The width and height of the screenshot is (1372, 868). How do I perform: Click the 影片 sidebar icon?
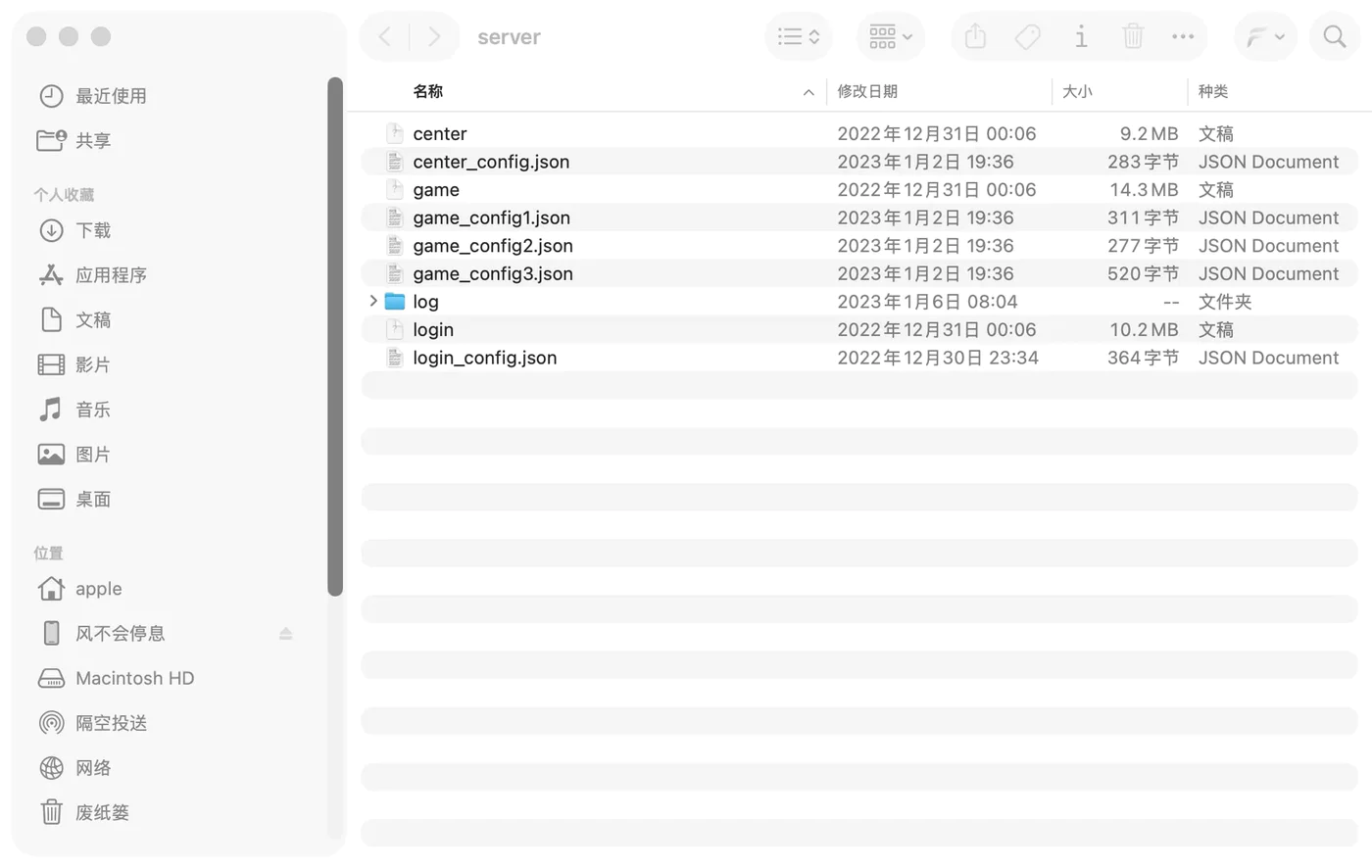point(51,364)
